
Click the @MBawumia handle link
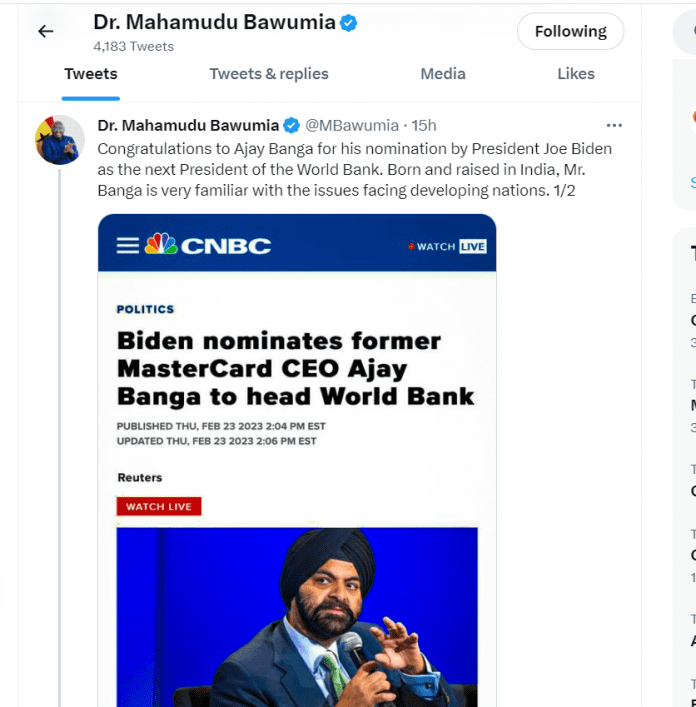pos(350,125)
